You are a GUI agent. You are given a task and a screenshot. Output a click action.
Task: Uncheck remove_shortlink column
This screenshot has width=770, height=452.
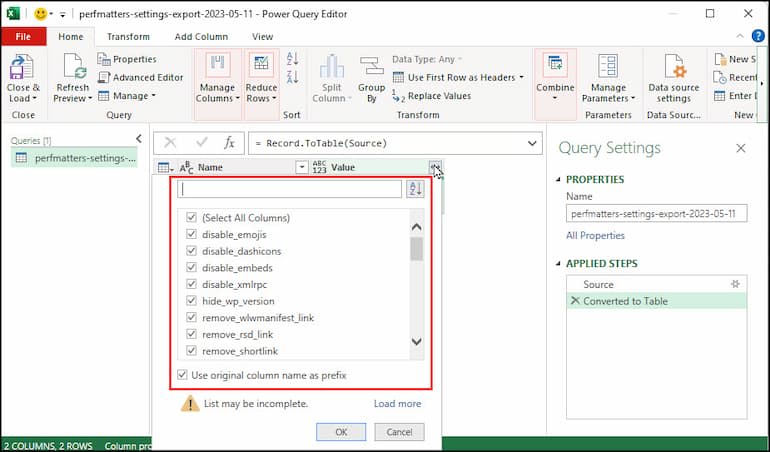tap(192, 351)
